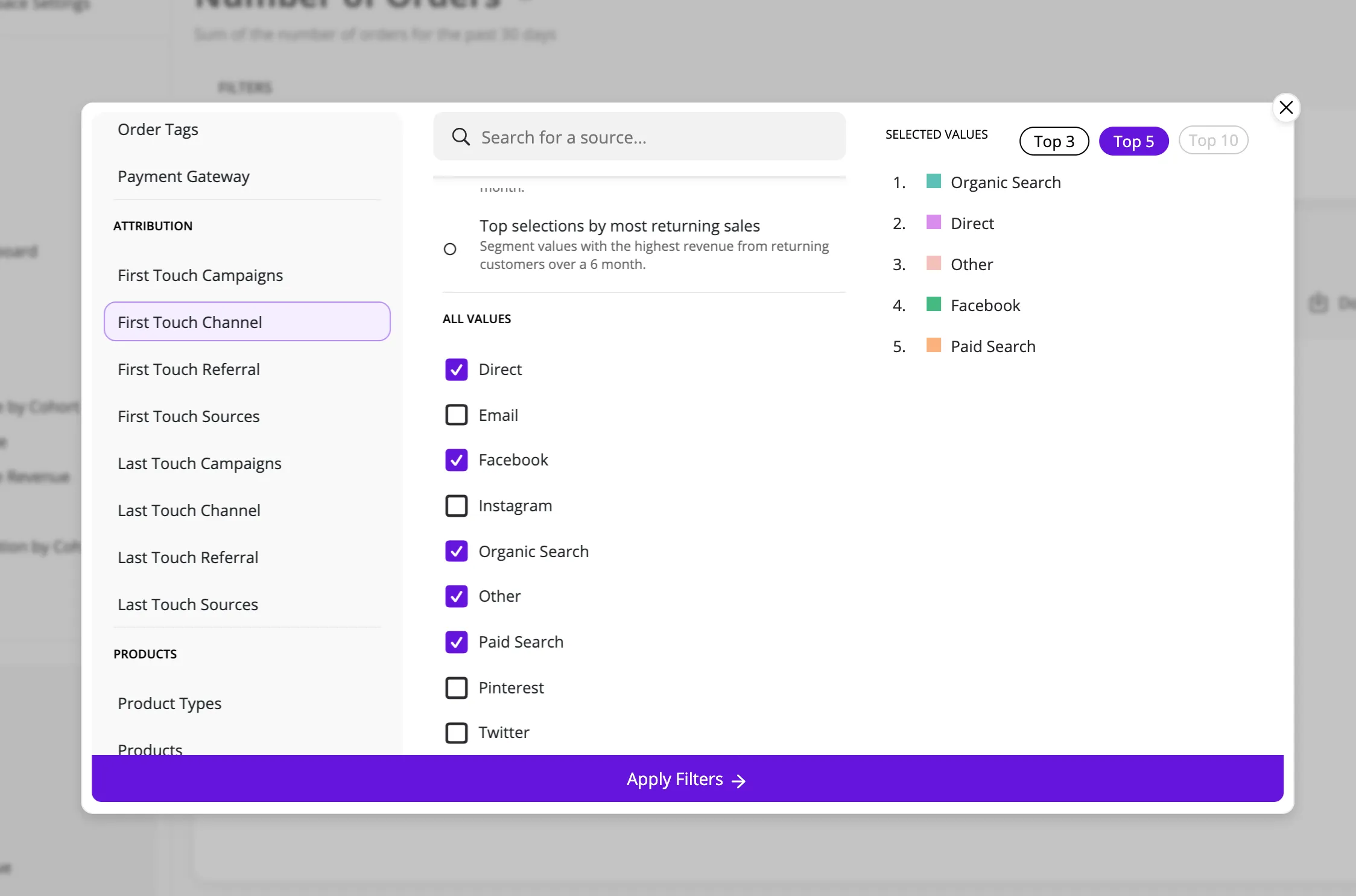The image size is (1356, 896).
Task: Select the Top 3 pill
Action: (1054, 141)
